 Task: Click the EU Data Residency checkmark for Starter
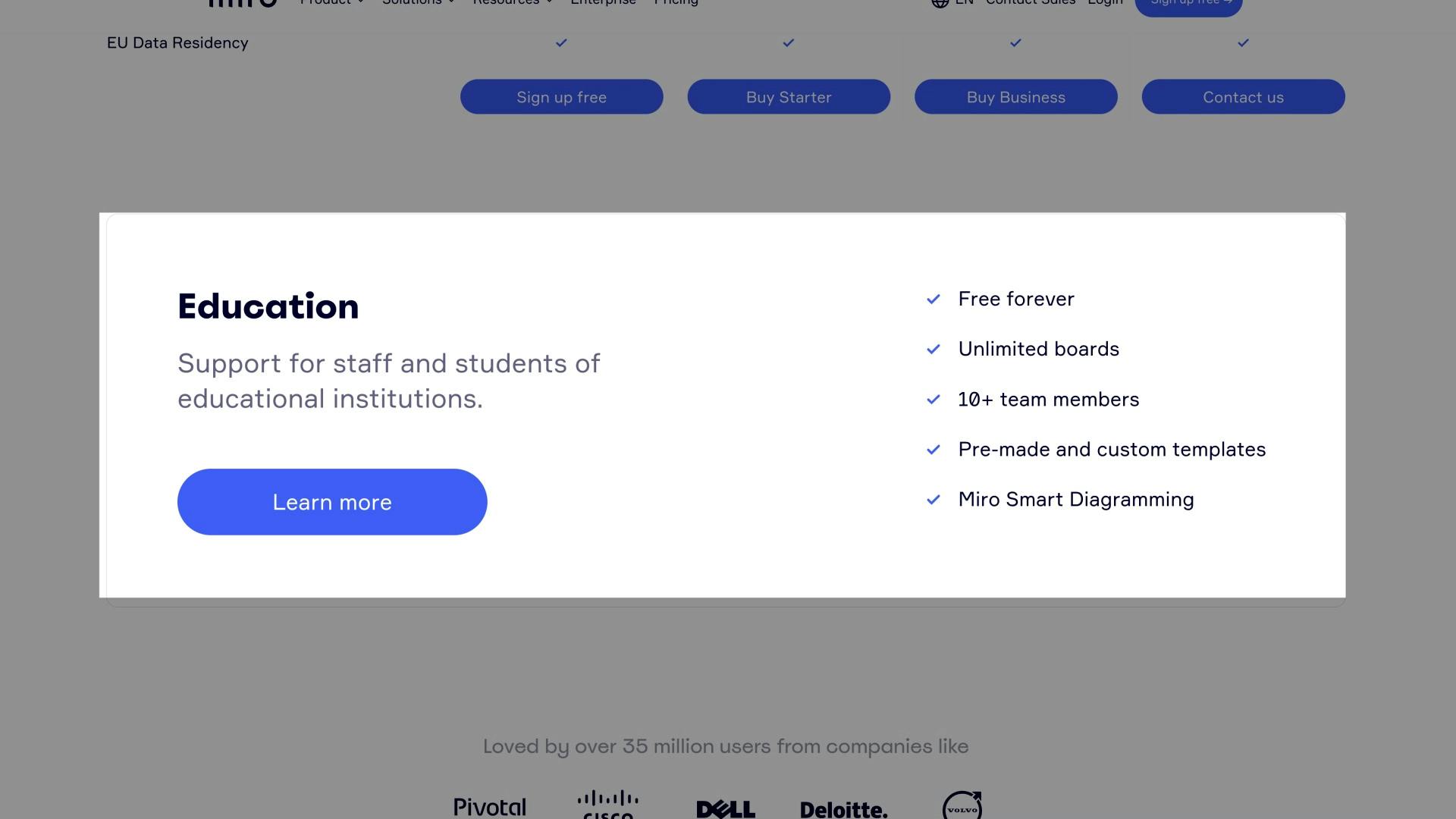click(788, 43)
